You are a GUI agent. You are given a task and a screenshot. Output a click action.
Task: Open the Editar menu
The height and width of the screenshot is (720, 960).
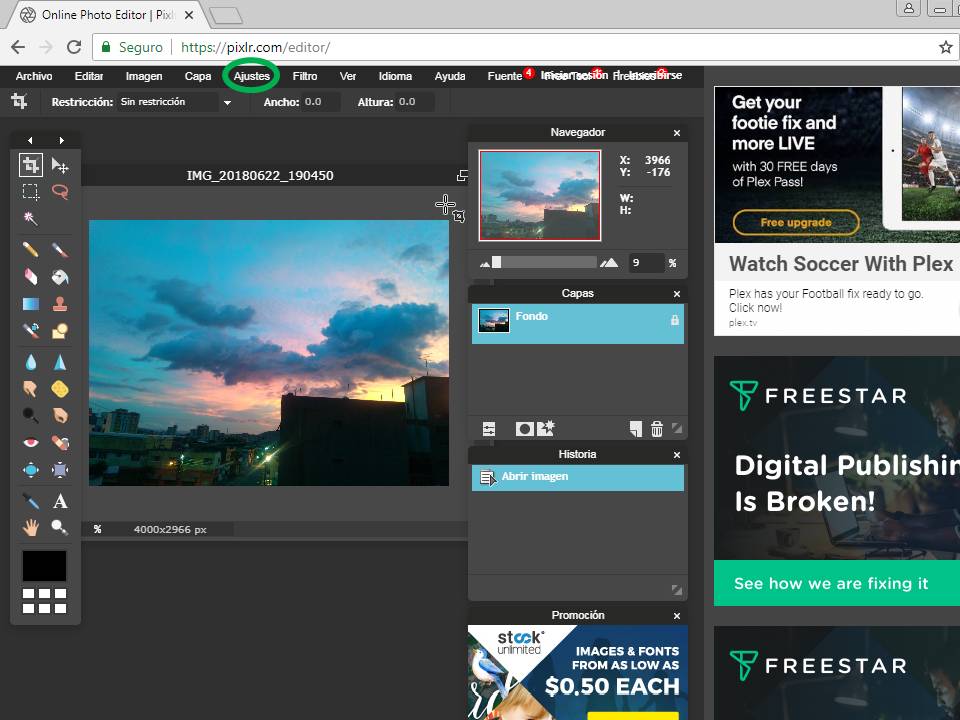point(89,76)
